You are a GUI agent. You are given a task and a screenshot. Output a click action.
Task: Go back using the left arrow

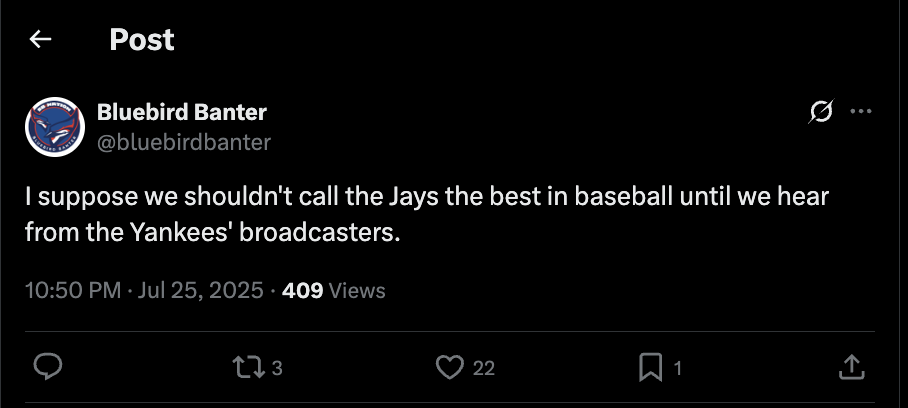click(x=40, y=39)
